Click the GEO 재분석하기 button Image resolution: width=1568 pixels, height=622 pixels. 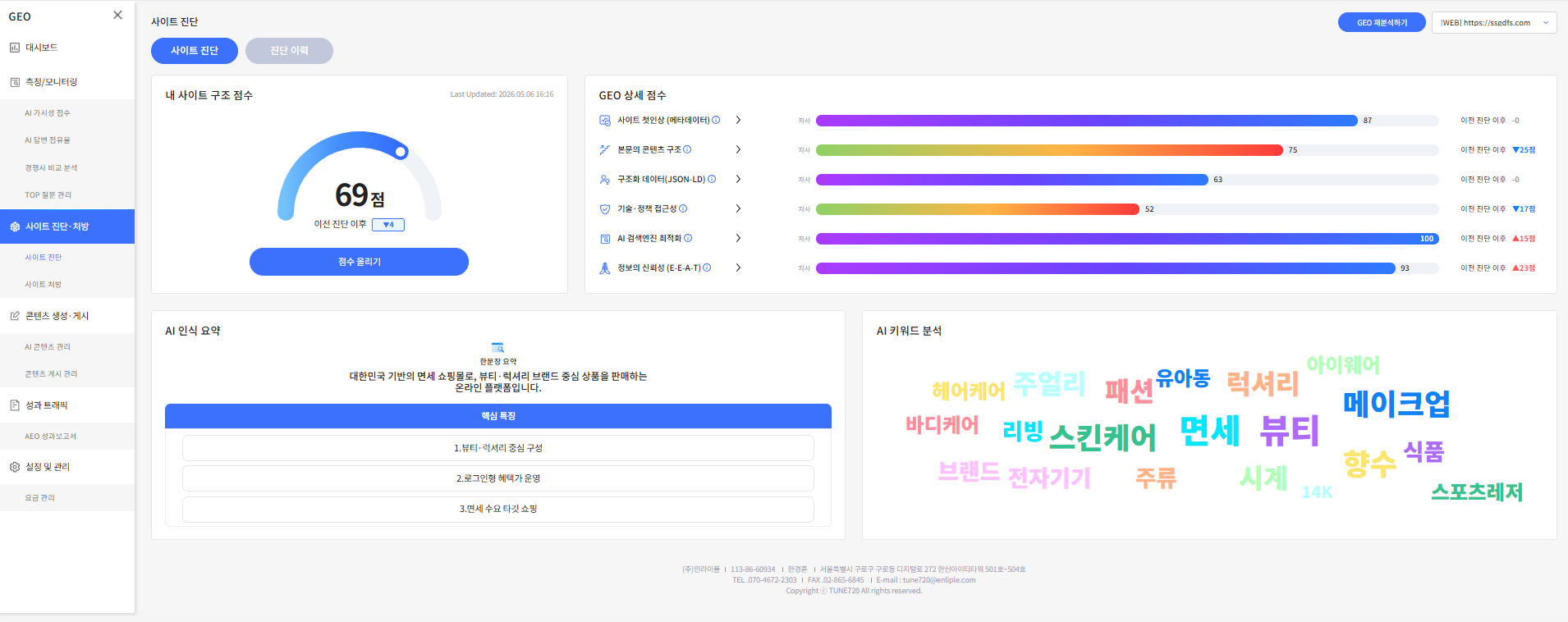(x=1382, y=23)
